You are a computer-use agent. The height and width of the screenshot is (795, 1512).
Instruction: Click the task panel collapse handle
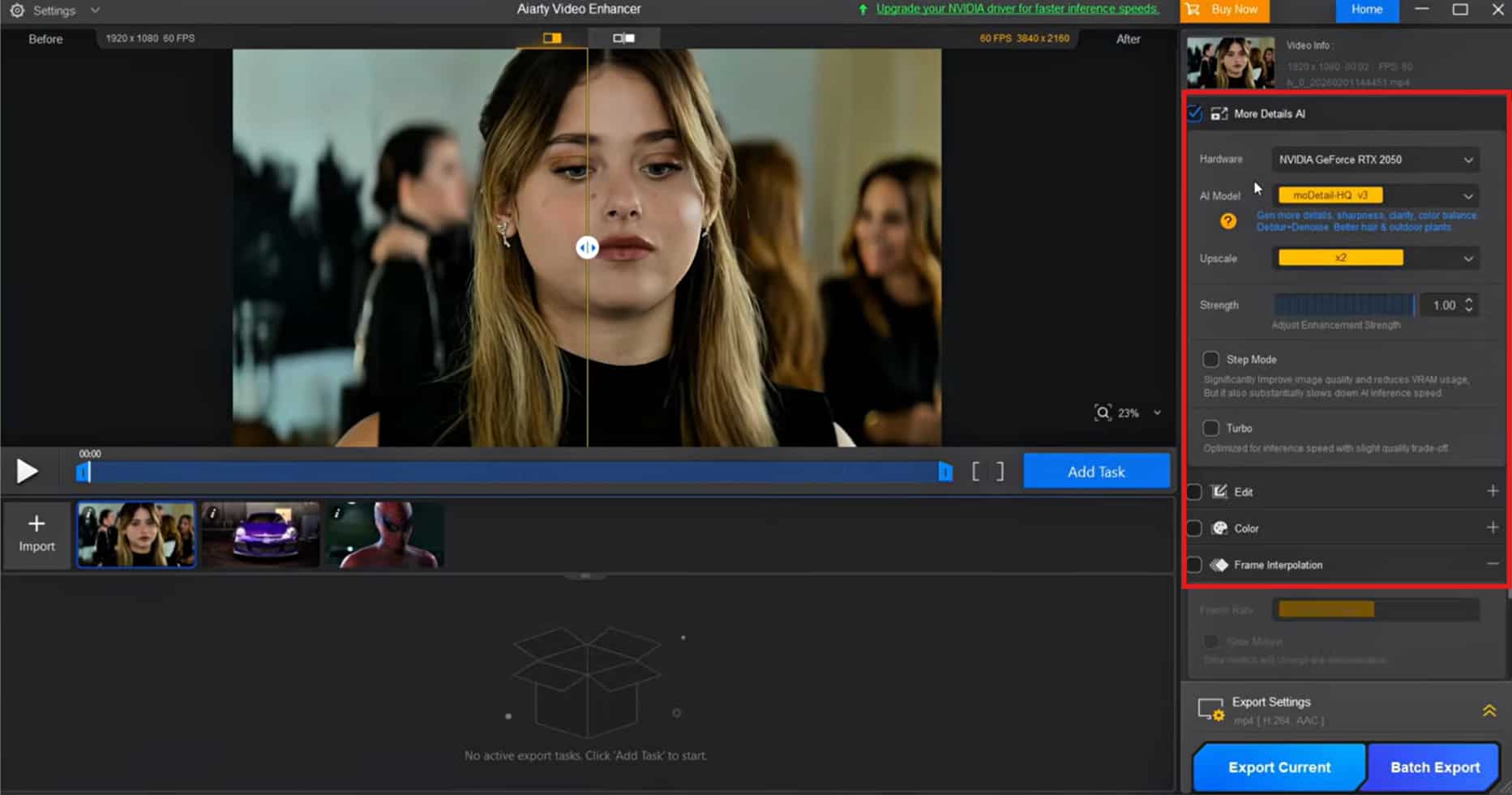[x=585, y=576]
